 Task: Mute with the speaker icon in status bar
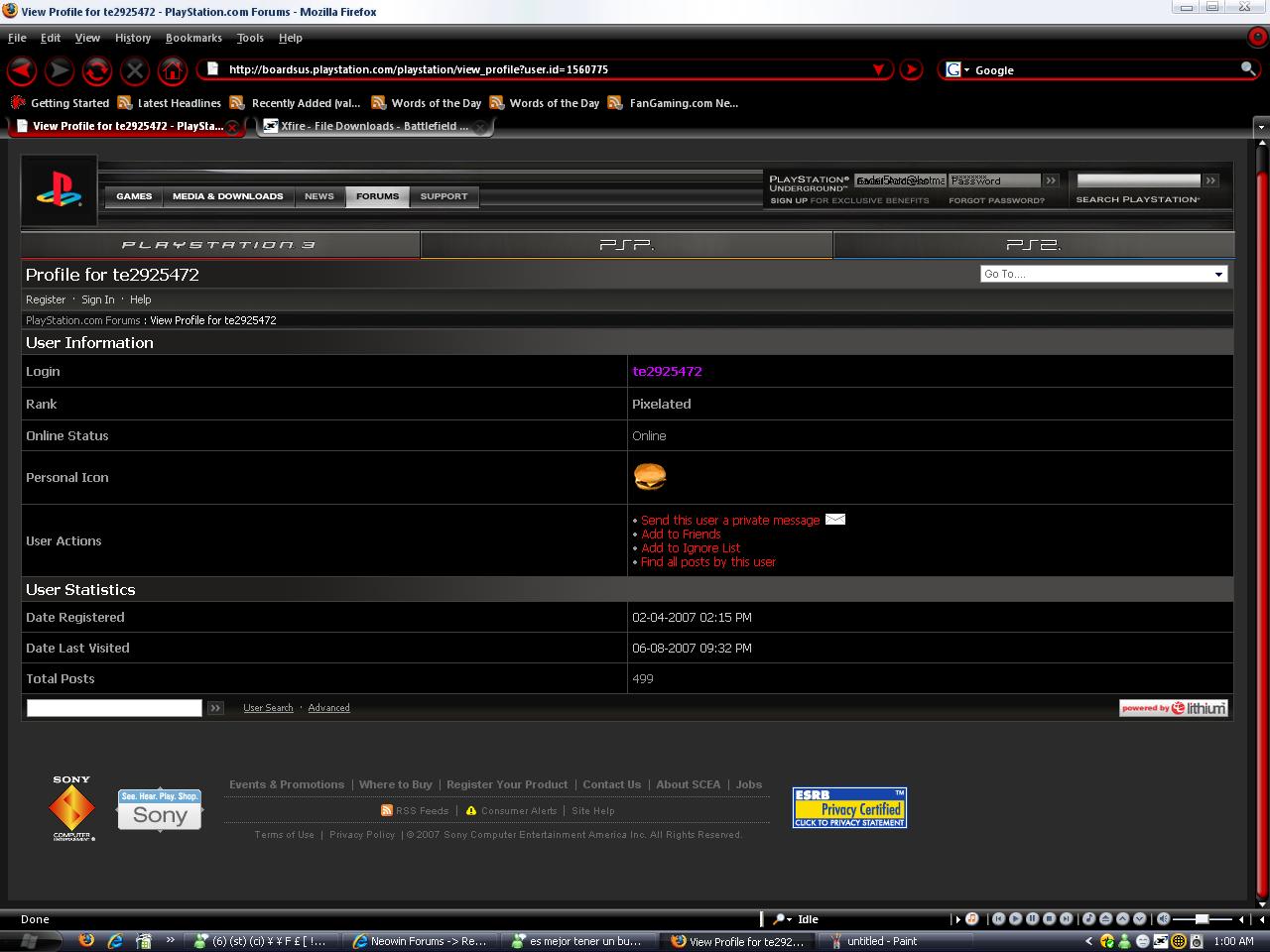click(1163, 919)
